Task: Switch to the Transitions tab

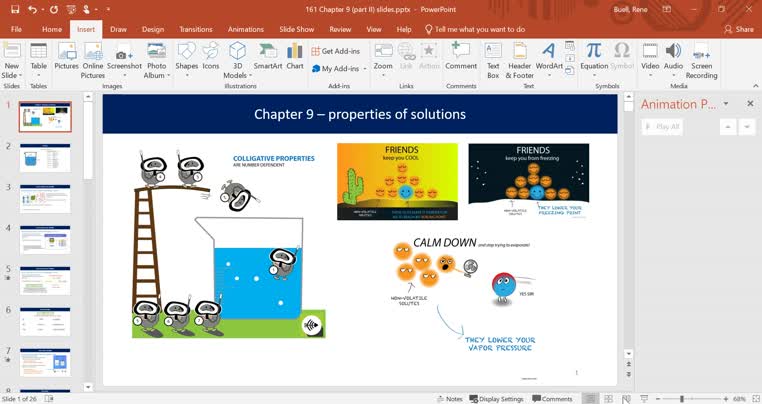Action: point(198,29)
